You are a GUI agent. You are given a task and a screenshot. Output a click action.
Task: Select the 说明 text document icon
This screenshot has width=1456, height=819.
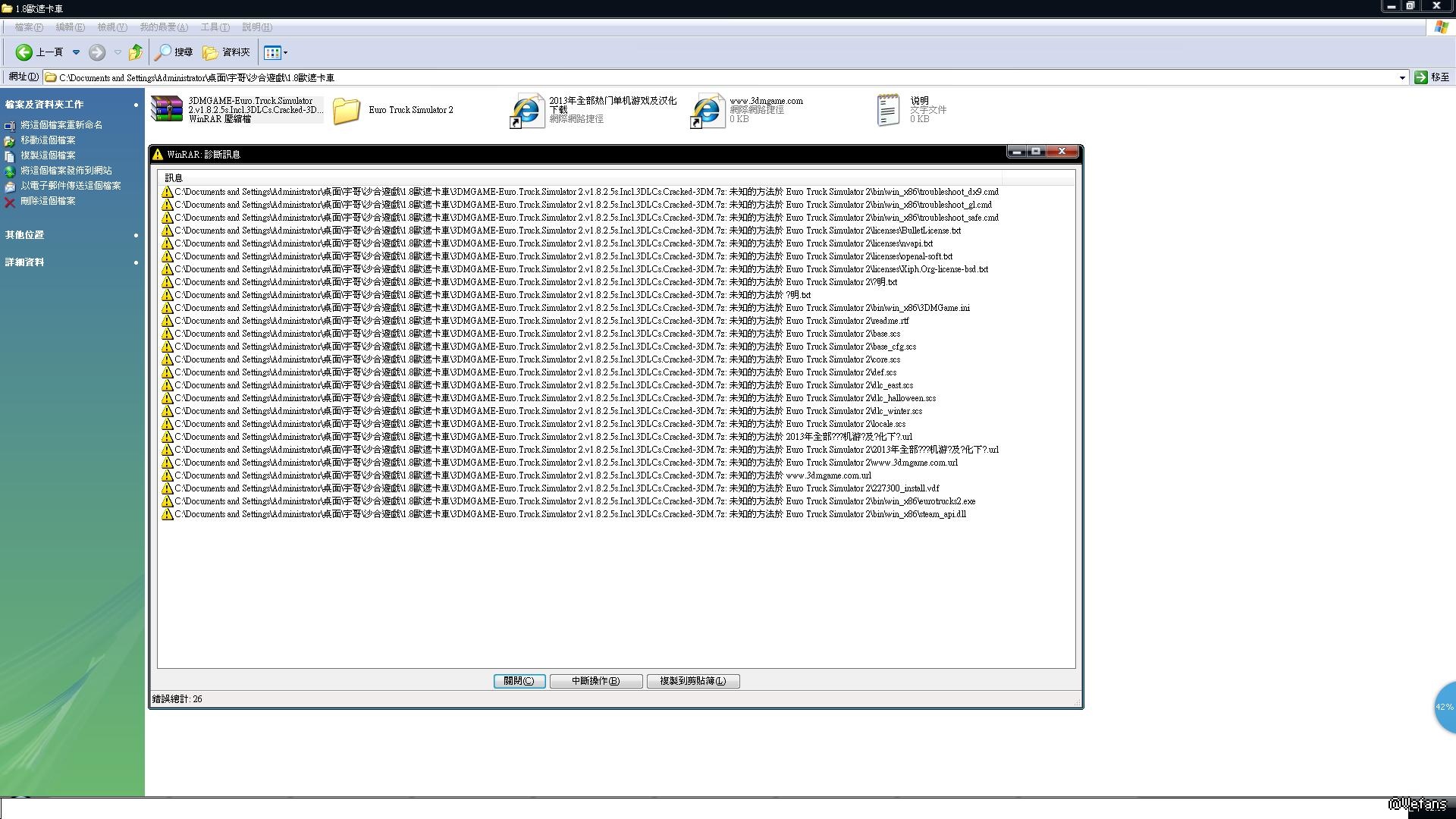[x=888, y=111]
